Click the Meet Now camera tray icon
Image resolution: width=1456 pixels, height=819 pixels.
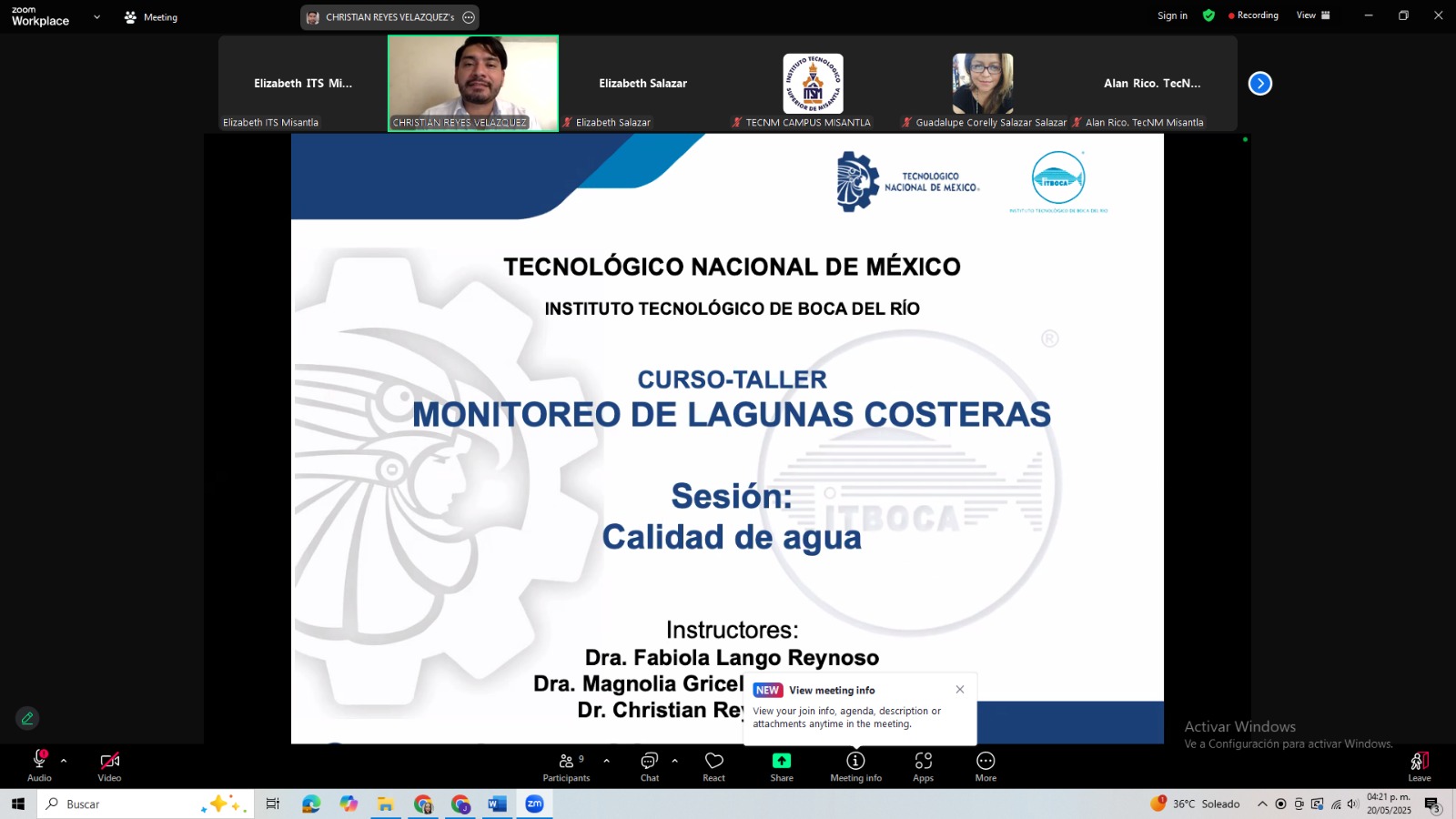click(x=1299, y=804)
